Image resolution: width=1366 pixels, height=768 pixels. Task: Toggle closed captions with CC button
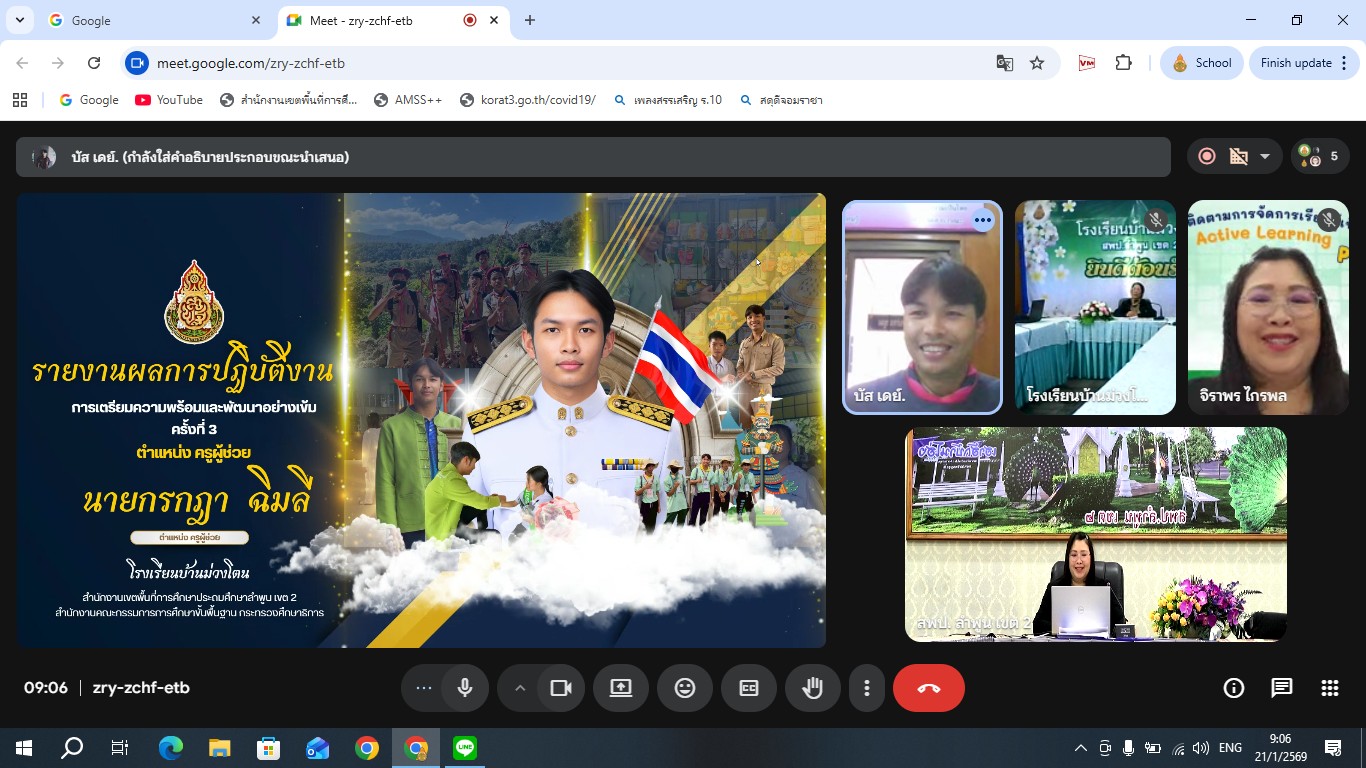pyautogui.click(x=749, y=688)
